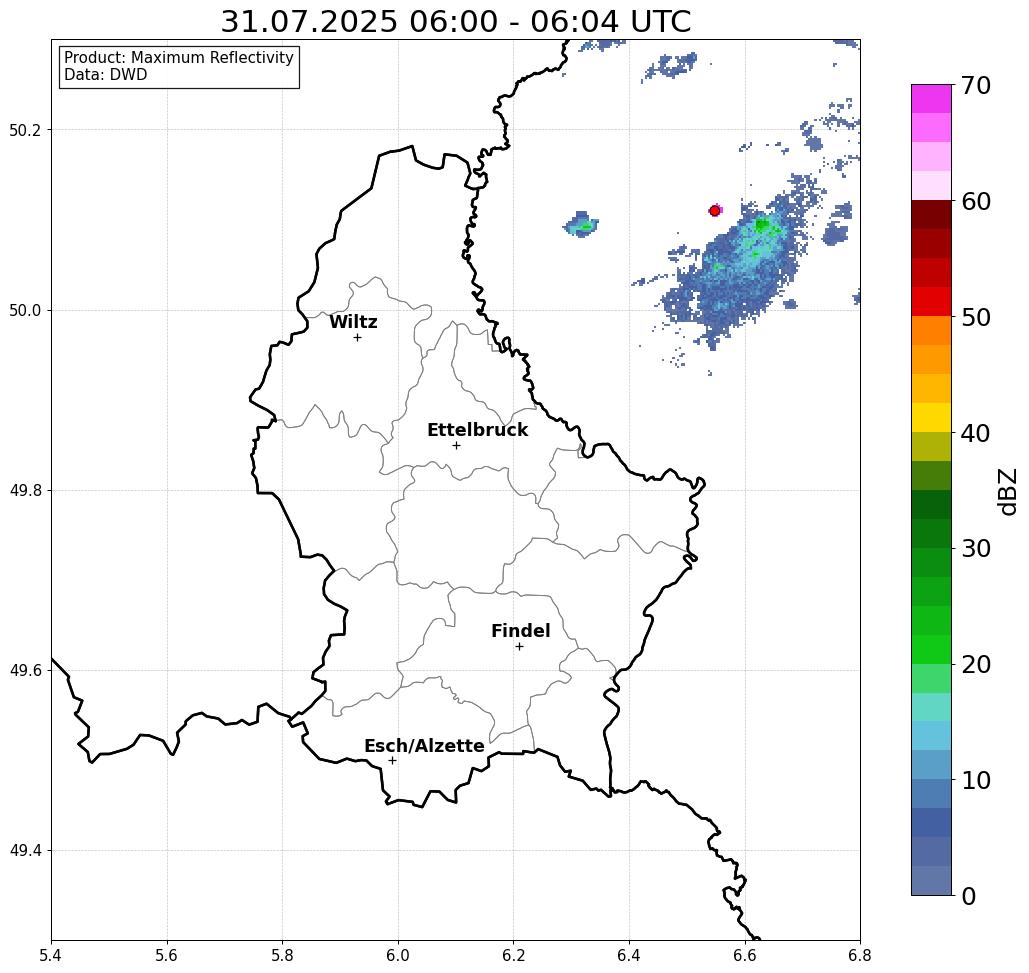Click the cross marker below Wiltz
Image resolution: width=1029 pixels, height=973 pixels.
click(x=357, y=337)
